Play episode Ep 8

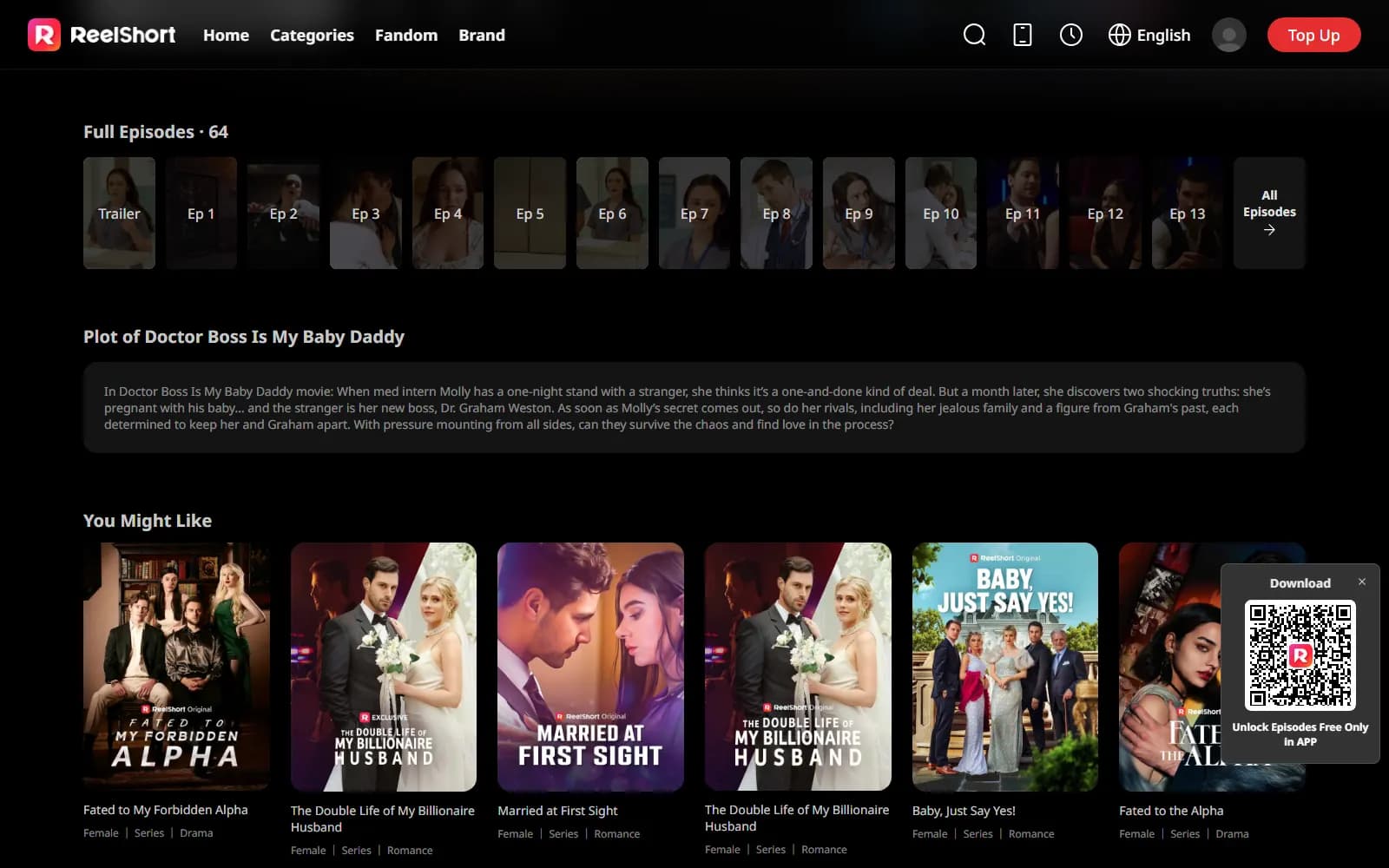pyautogui.click(x=776, y=213)
